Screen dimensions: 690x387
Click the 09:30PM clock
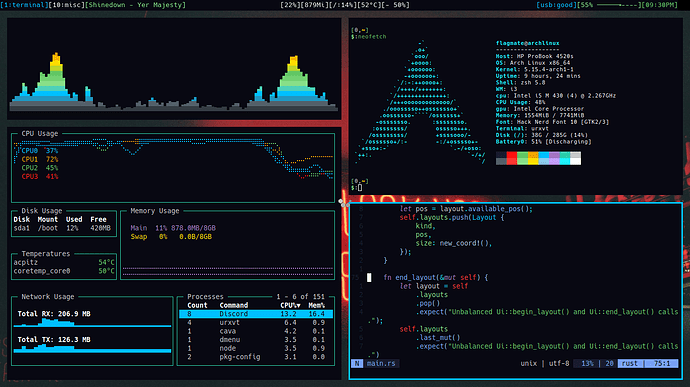pos(660,5)
